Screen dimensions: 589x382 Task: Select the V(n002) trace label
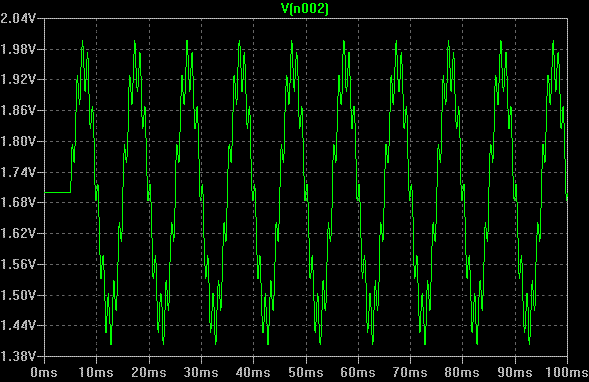pos(305,8)
